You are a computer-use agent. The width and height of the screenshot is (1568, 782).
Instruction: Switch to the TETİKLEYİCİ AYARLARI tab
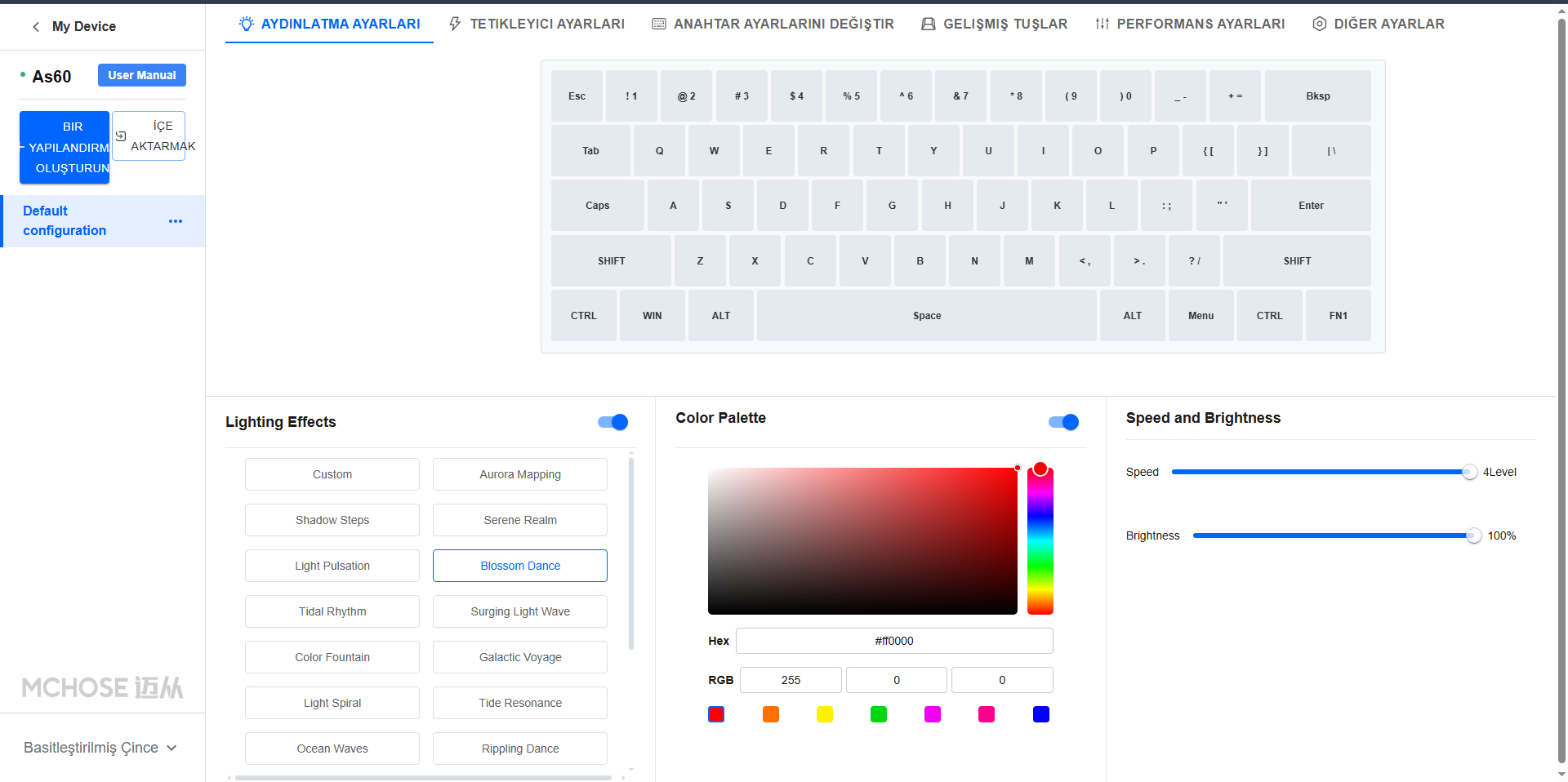(537, 24)
